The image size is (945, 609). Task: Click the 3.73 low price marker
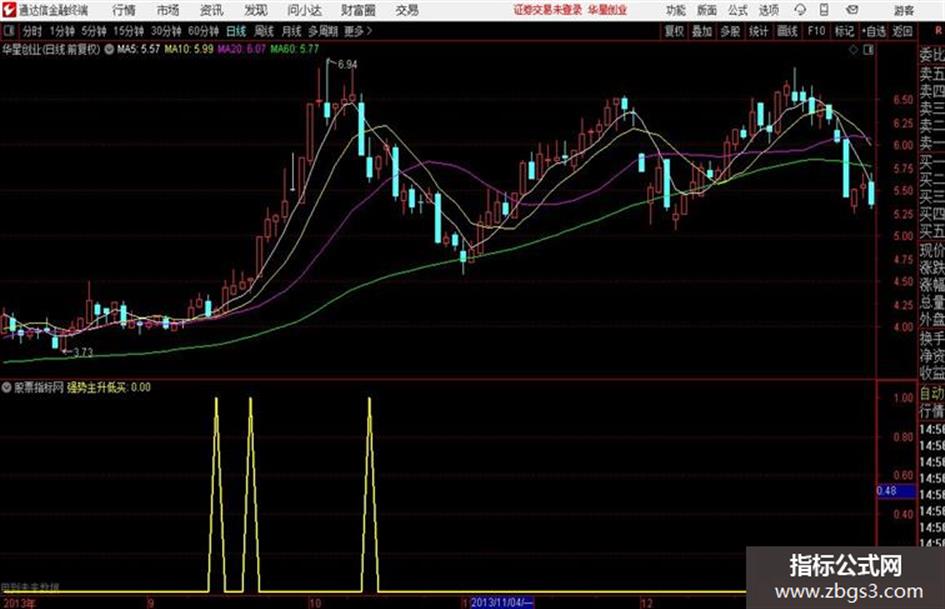83,352
